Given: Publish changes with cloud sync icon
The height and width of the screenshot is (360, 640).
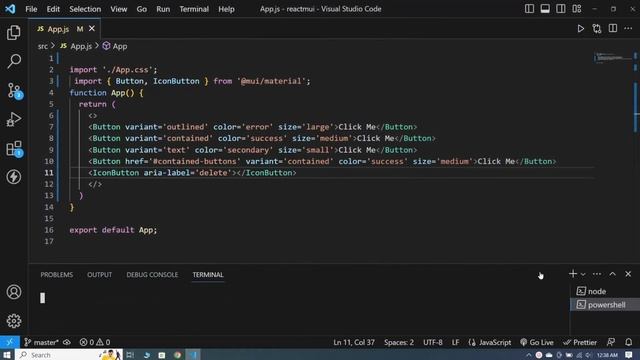Looking at the screenshot, I should pyautogui.click(x=67, y=342).
